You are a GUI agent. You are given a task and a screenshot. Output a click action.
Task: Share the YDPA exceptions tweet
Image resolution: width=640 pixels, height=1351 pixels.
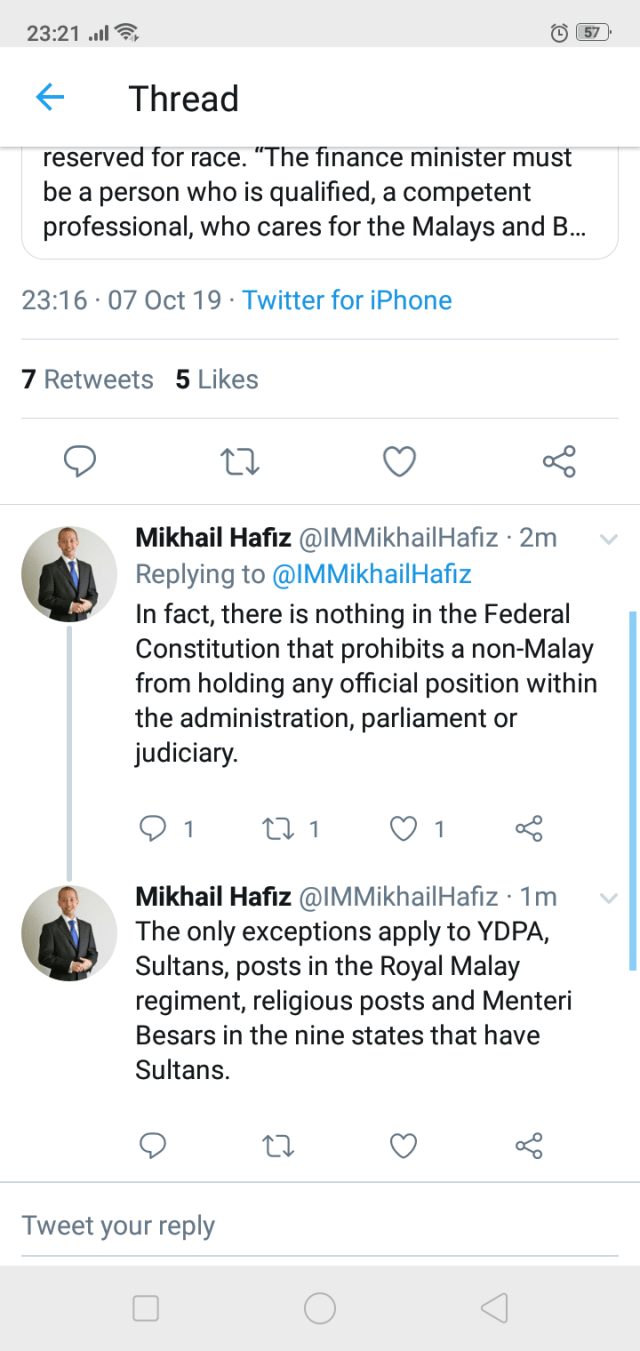(528, 1145)
